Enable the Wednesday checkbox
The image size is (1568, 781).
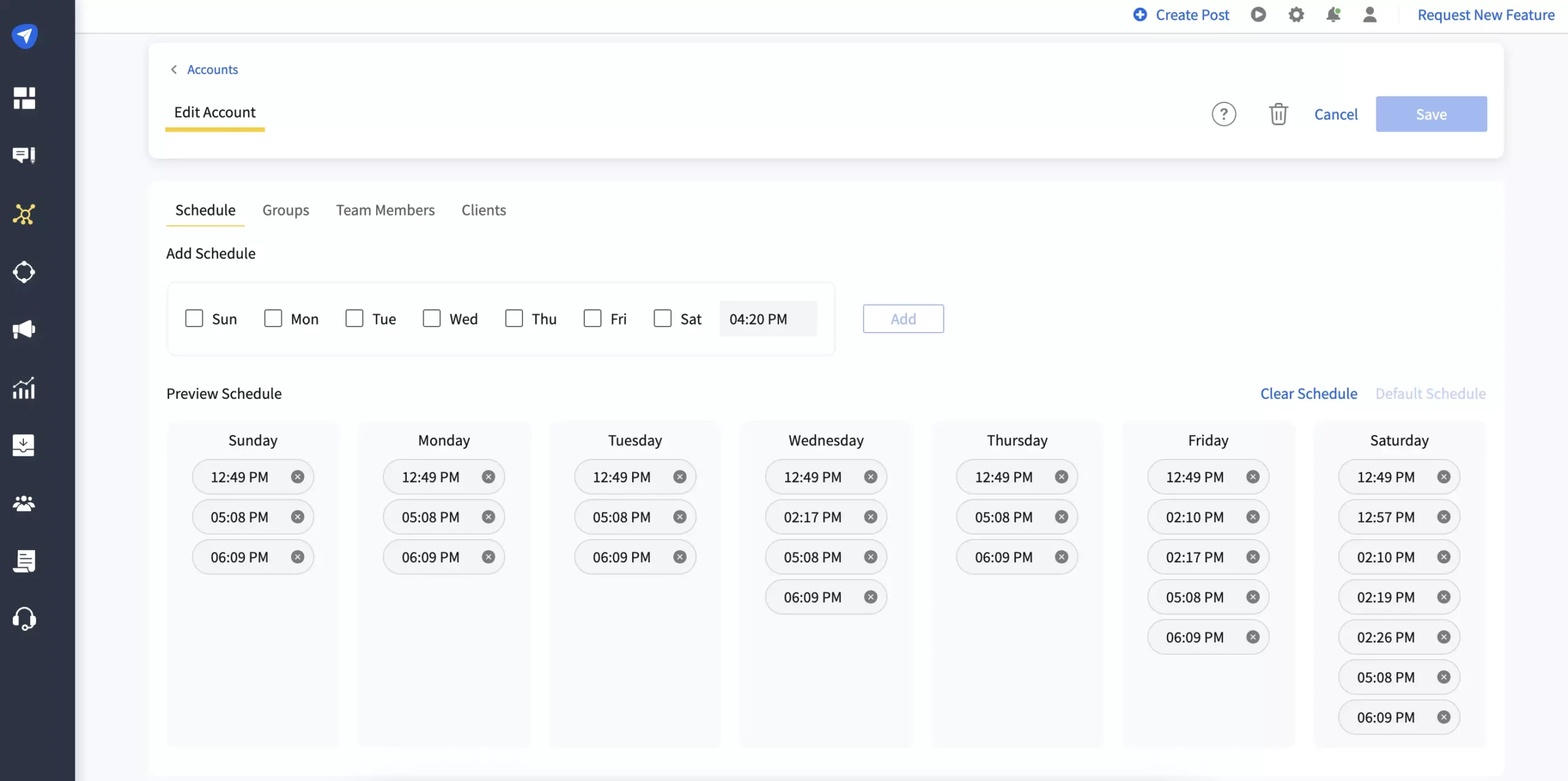coord(431,318)
